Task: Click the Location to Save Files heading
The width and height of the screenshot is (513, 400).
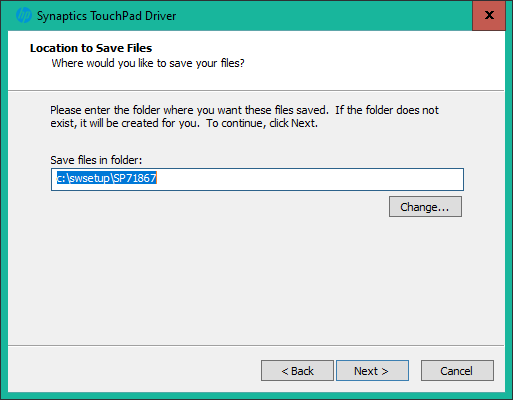Action: 91,48
